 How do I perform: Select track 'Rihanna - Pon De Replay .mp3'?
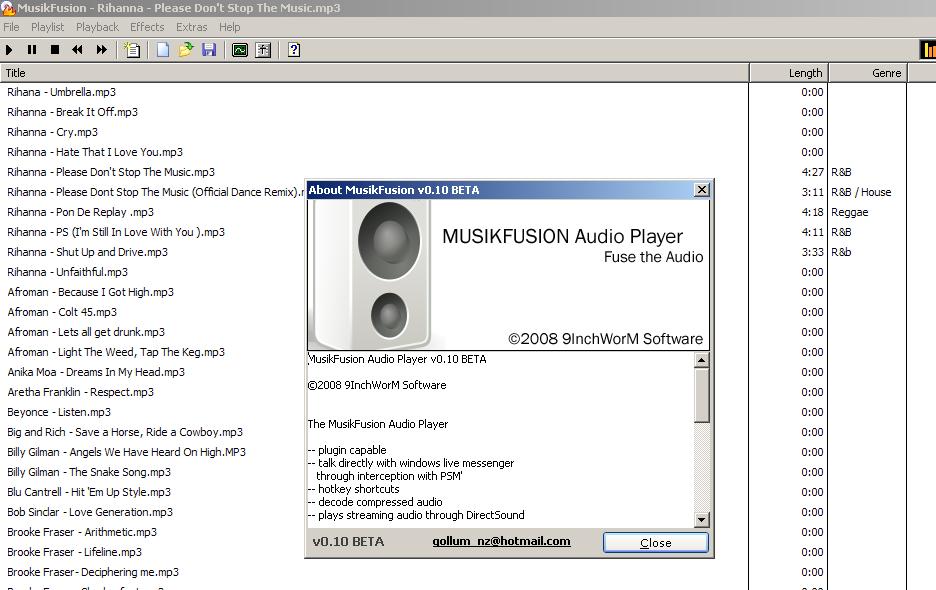tap(81, 212)
